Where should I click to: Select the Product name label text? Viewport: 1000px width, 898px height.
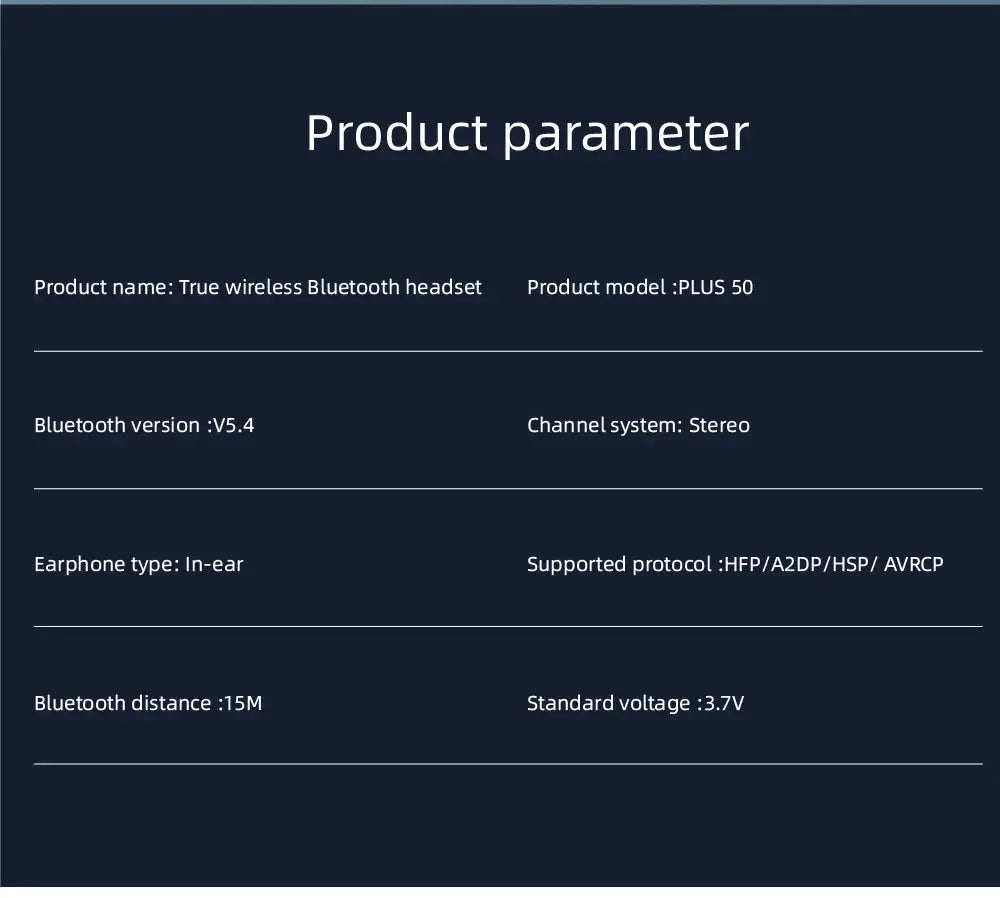[x=103, y=288]
